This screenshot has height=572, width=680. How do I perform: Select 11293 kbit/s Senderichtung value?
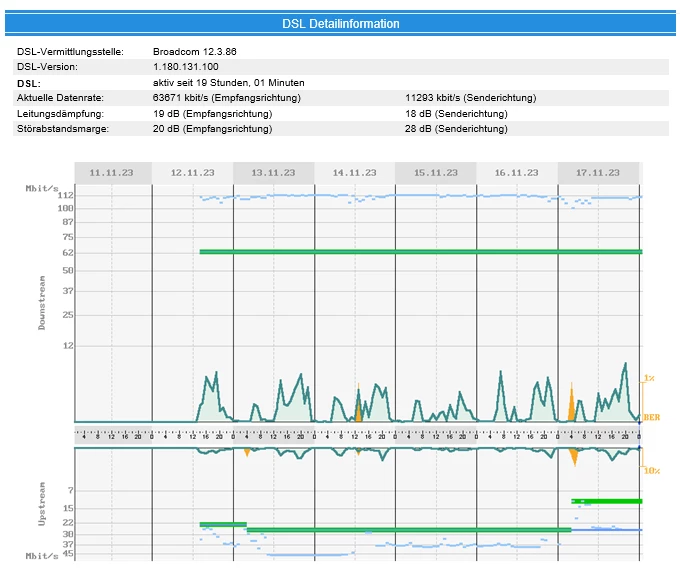point(471,98)
